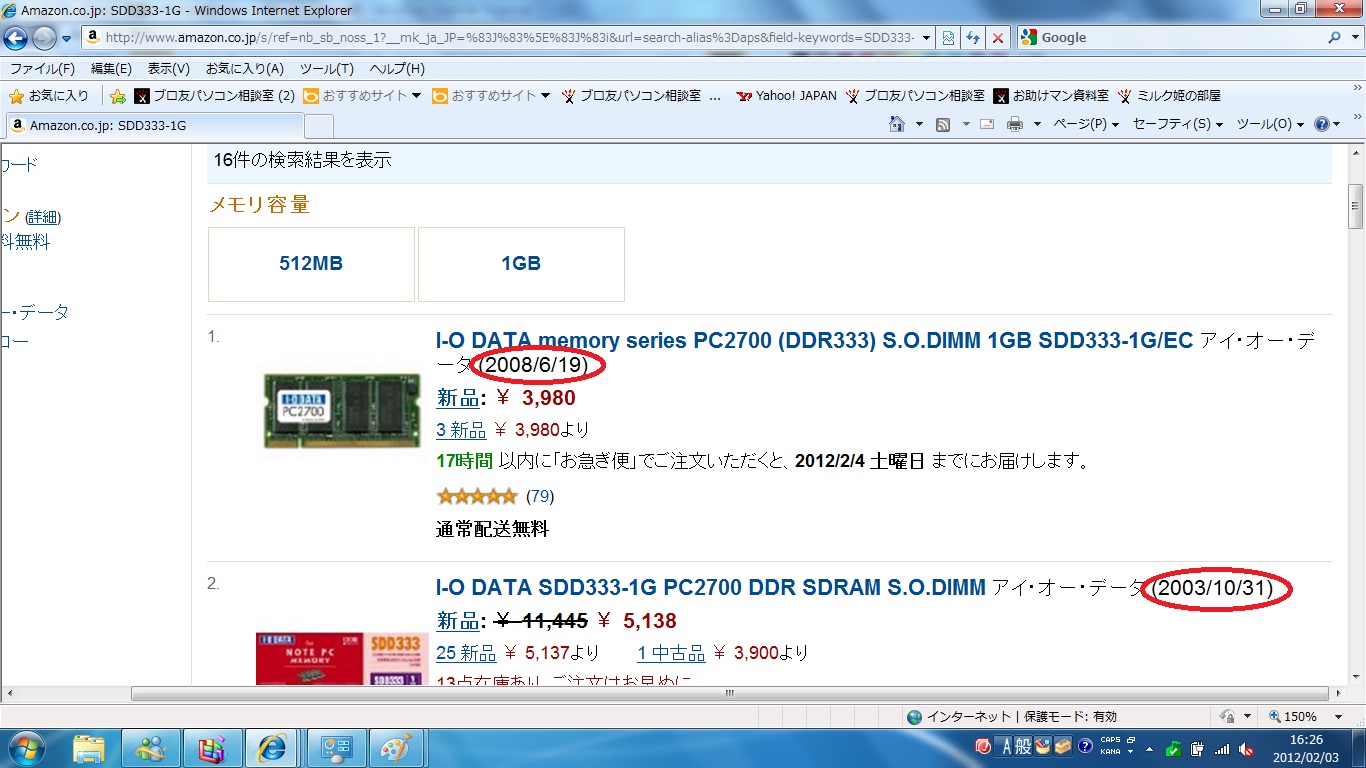Click the RSS feeds icon
1366x768 pixels.
point(942,125)
